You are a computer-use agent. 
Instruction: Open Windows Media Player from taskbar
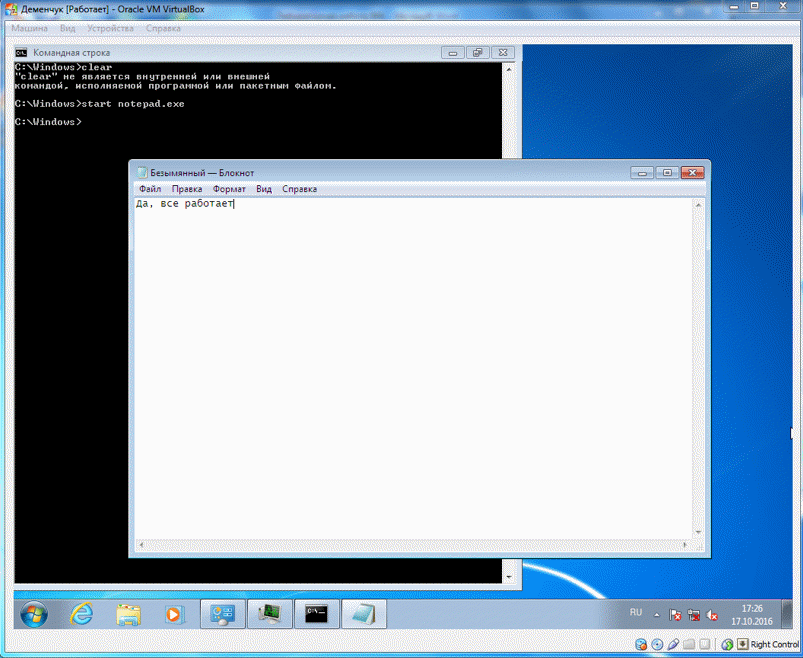click(x=174, y=613)
